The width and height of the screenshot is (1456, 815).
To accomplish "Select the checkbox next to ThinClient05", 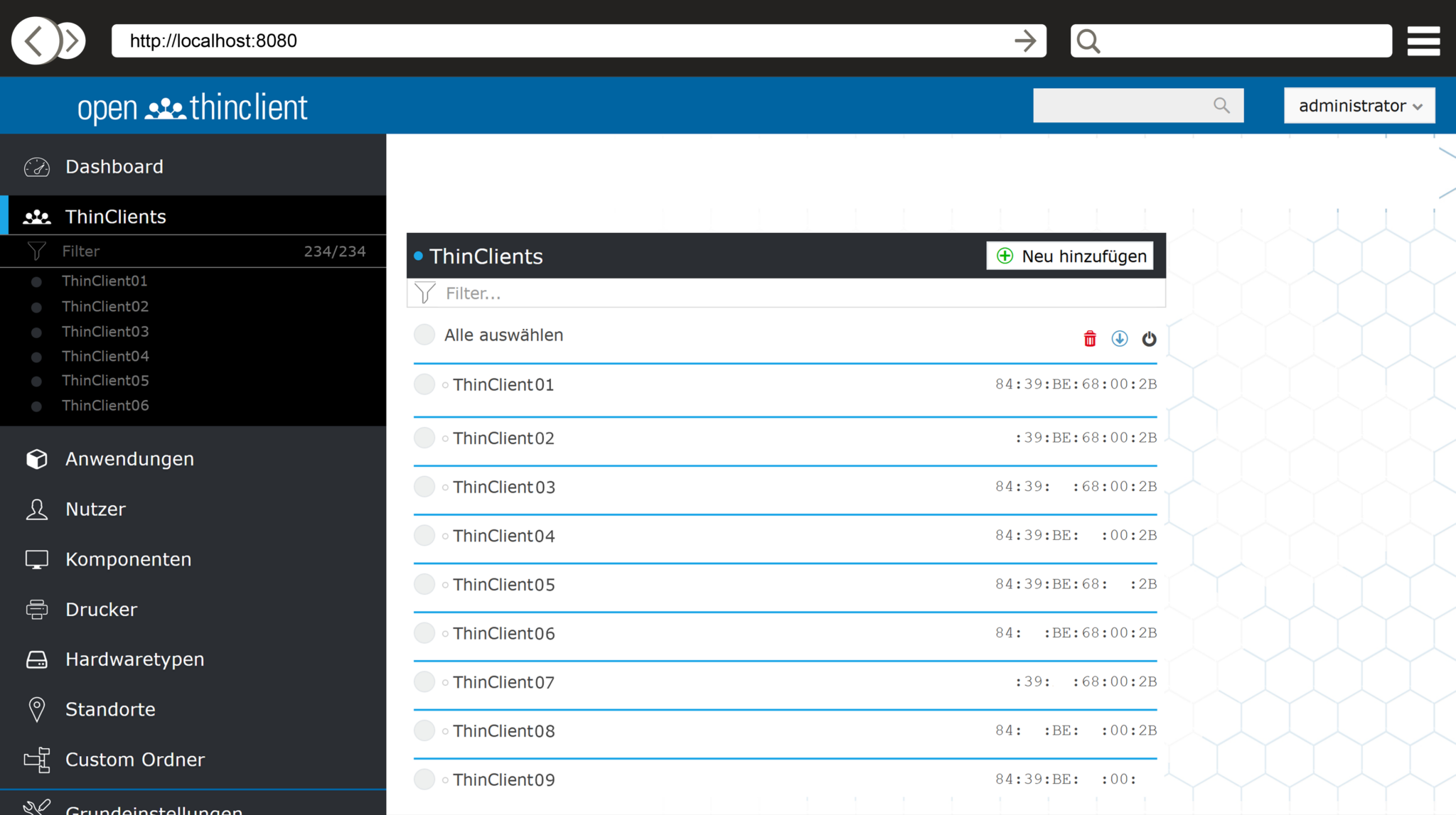I will [x=424, y=584].
